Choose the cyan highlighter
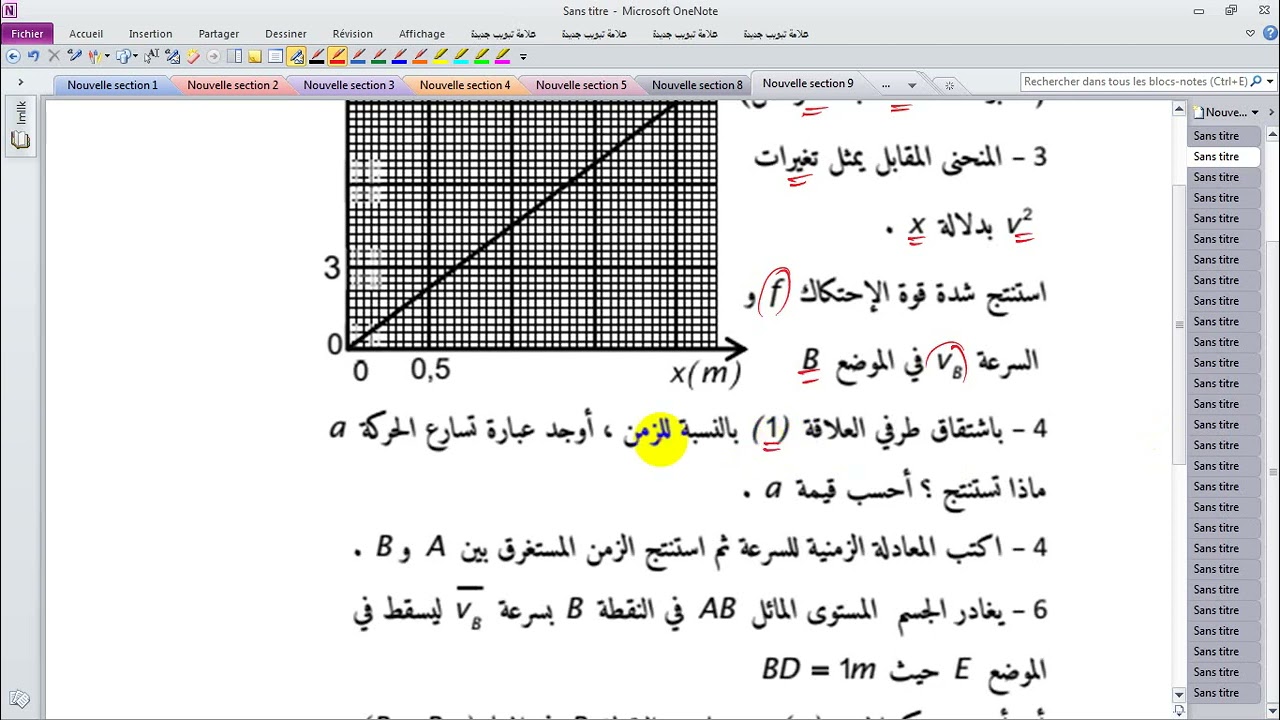1280x720 pixels. (461, 57)
